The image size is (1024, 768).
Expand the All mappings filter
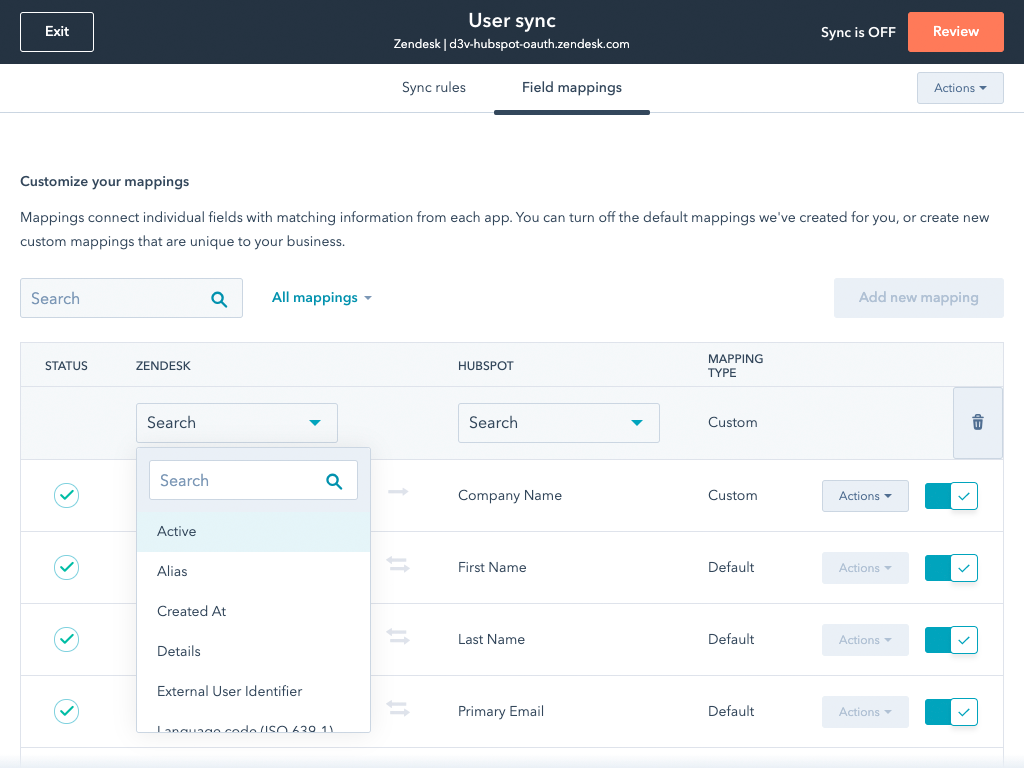[x=321, y=298]
